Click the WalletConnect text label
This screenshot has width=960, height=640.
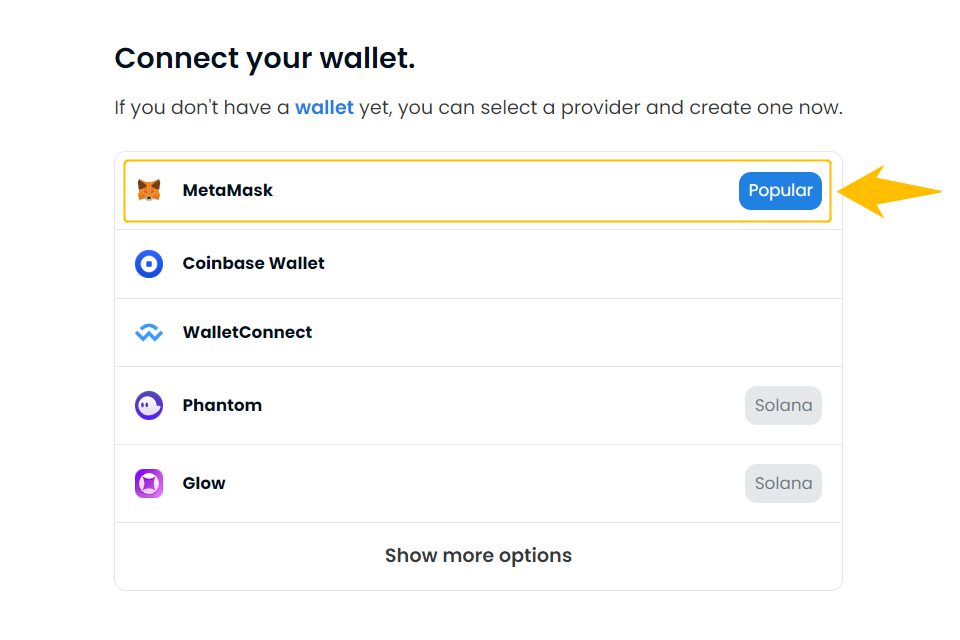point(247,333)
